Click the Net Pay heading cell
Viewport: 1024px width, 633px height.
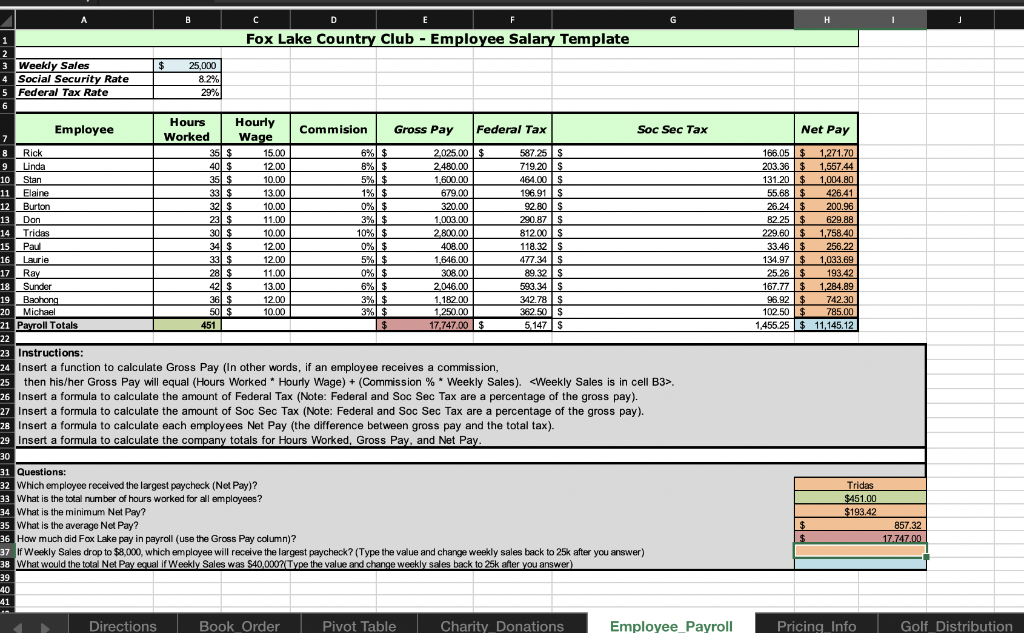pos(826,129)
